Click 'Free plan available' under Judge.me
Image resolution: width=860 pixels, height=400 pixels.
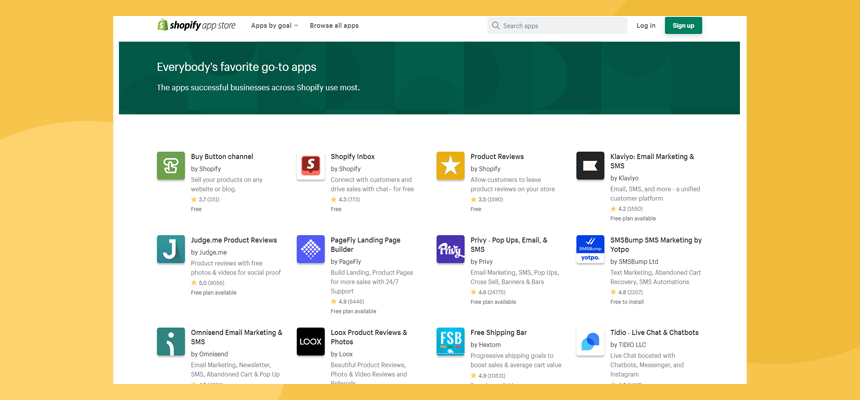point(213,293)
